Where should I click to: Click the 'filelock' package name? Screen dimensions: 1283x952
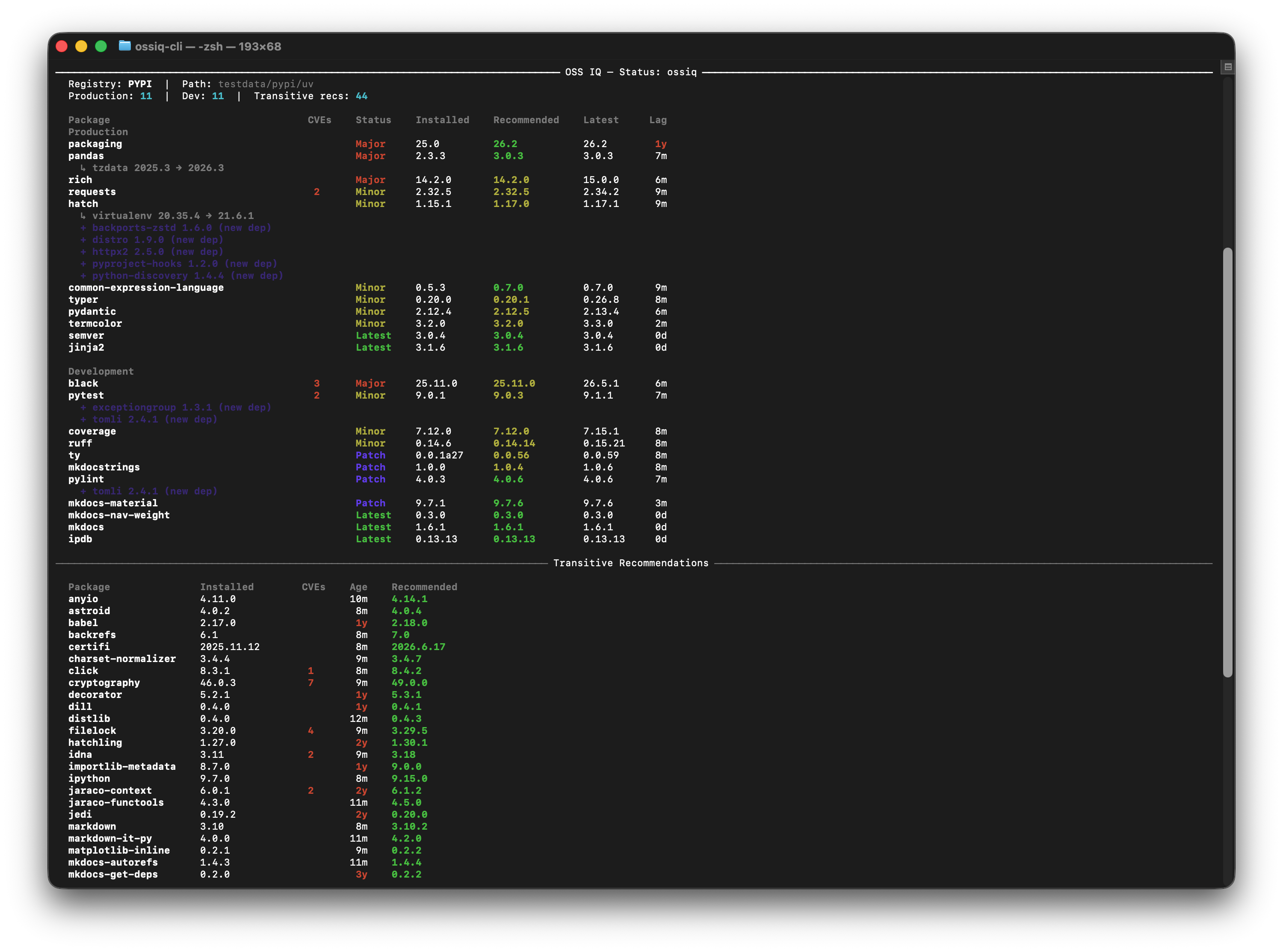[x=92, y=731]
